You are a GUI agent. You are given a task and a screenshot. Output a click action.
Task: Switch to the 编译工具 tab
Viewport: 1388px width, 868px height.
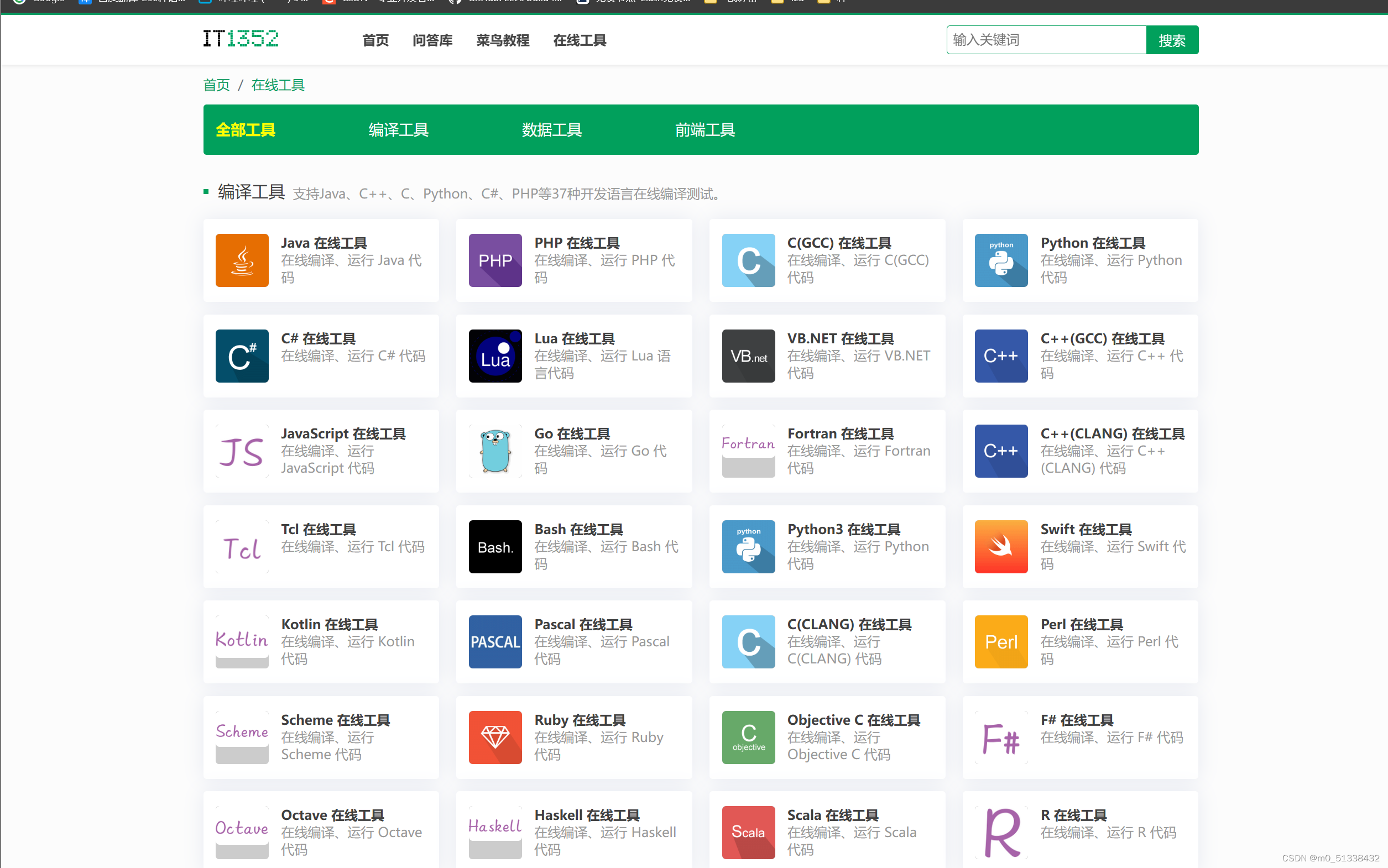pos(398,130)
